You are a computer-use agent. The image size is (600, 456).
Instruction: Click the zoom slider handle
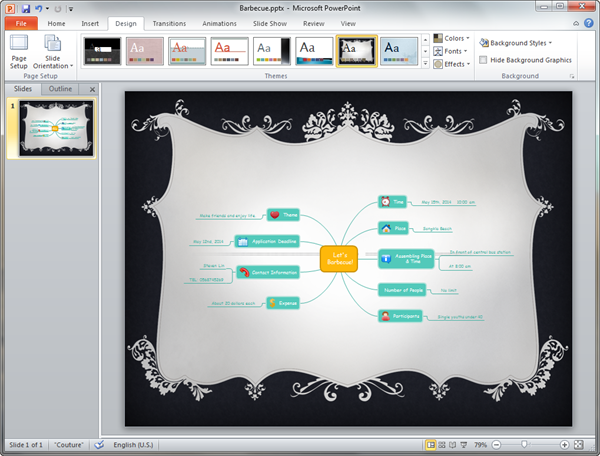524,444
